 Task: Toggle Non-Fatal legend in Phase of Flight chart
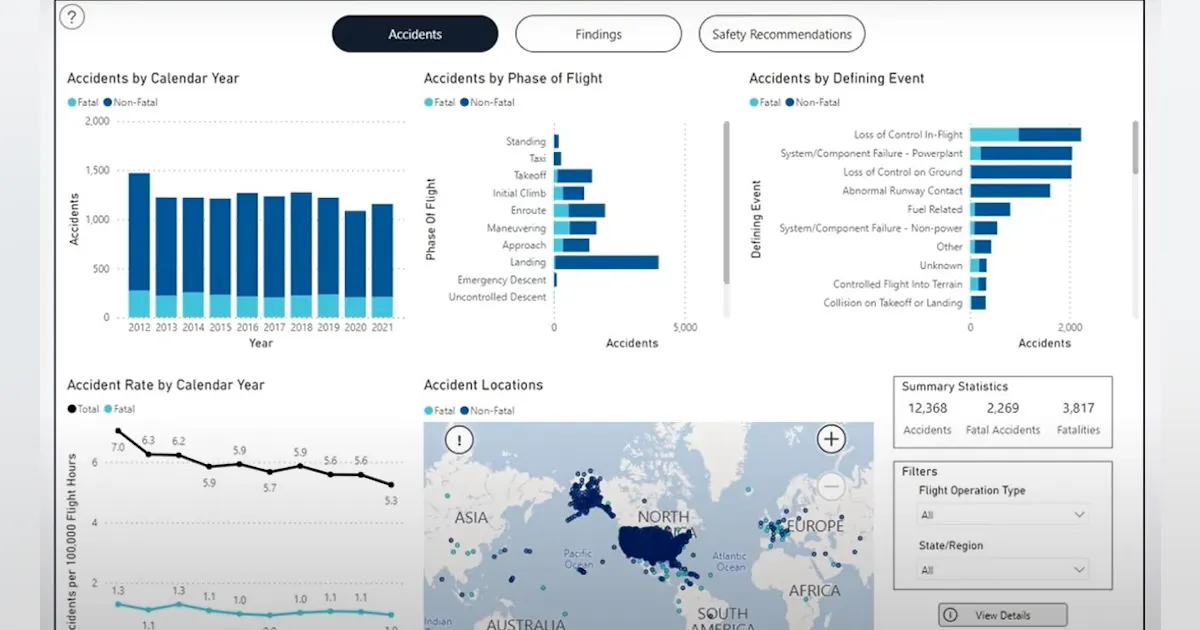click(487, 102)
